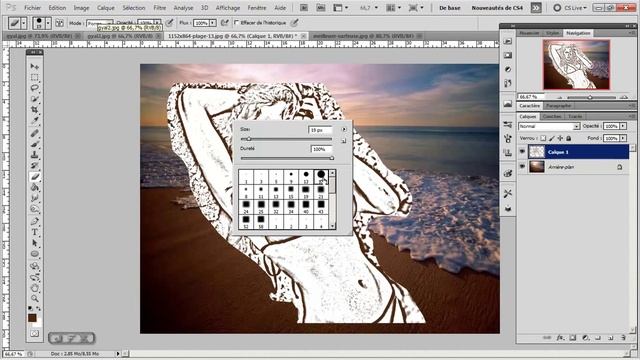This screenshot has height=360, width=640.
Task: Hide the Calque 1 layer
Action: pos(522,152)
